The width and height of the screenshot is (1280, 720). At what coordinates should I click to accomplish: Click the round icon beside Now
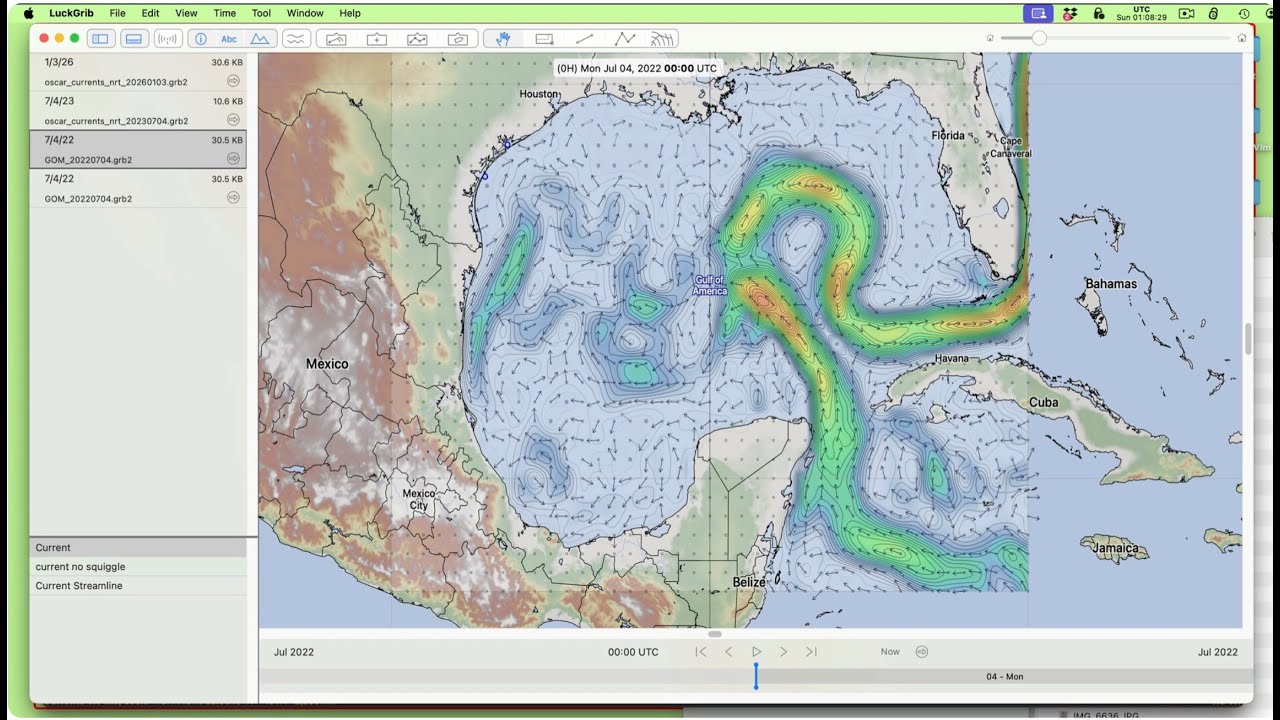(x=922, y=652)
